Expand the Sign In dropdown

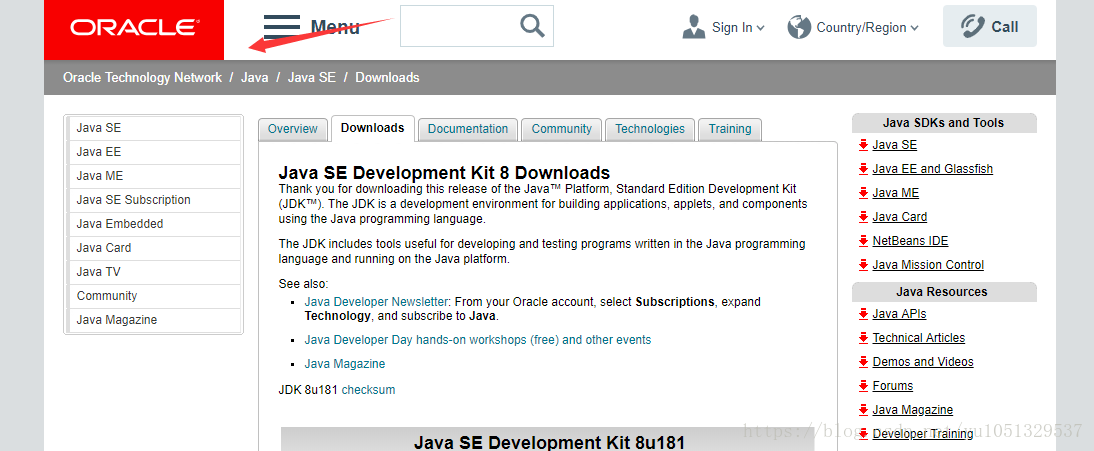[760, 28]
